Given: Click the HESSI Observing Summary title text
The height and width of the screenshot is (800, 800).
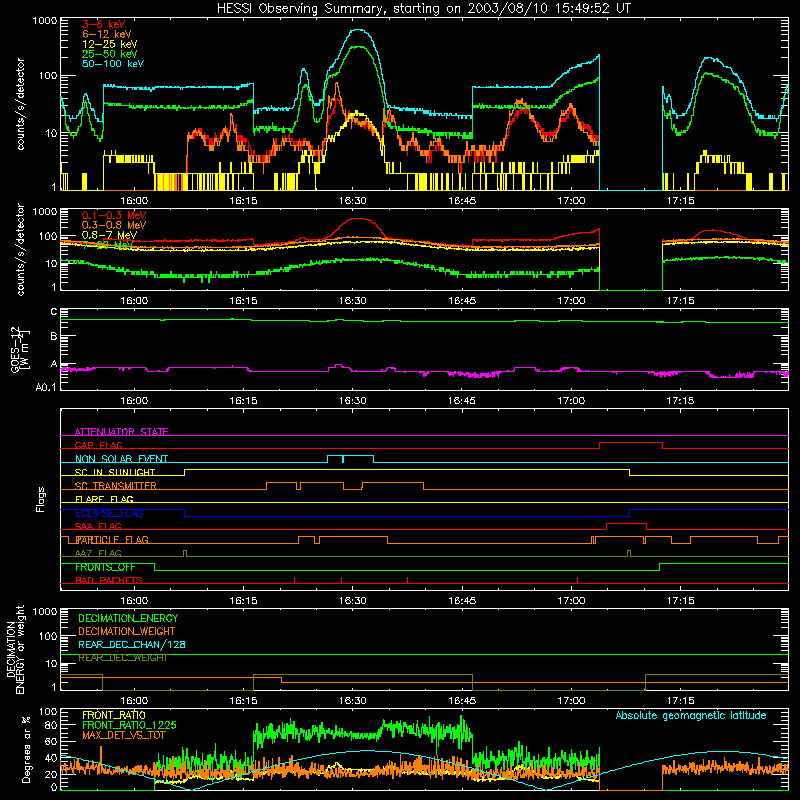Looking at the screenshot, I should click(x=423, y=8).
